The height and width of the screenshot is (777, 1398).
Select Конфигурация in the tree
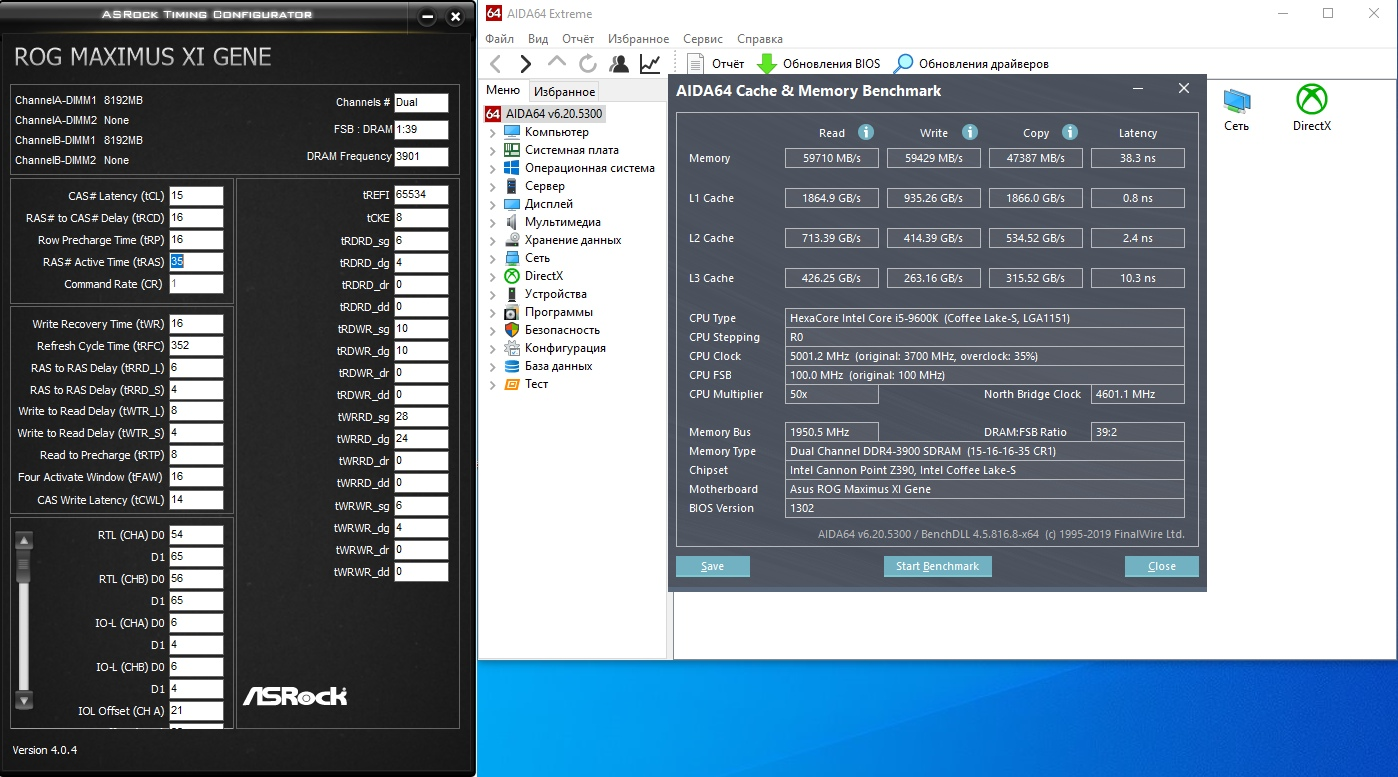565,348
